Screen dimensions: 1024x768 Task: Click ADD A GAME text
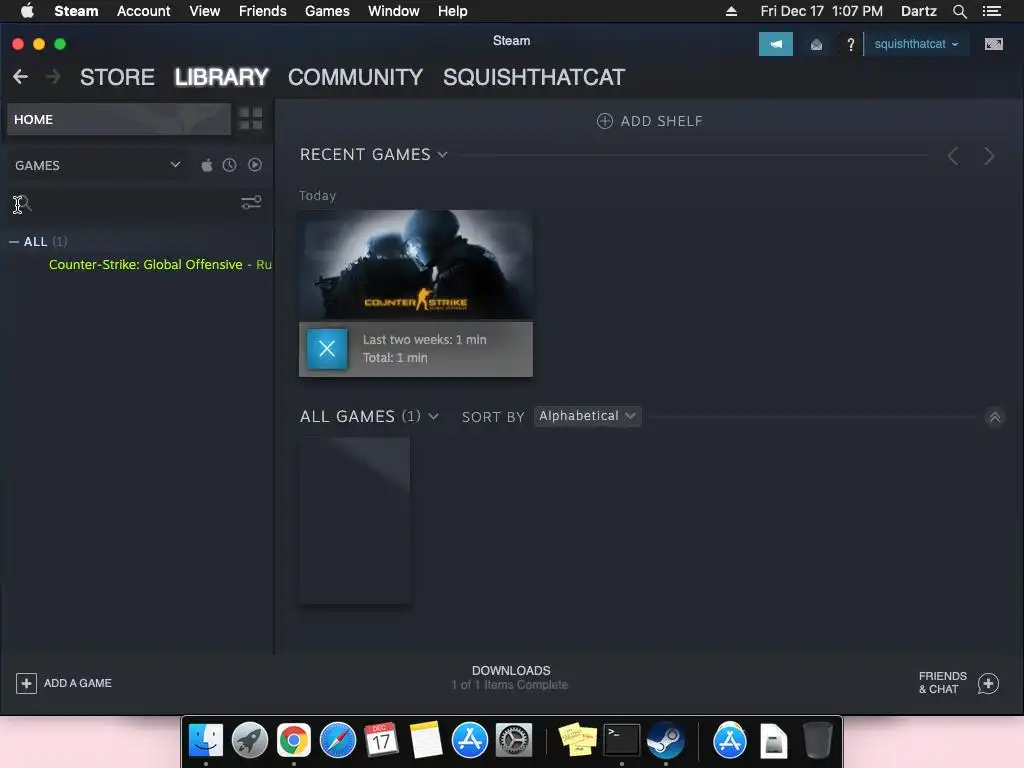(78, 683)
